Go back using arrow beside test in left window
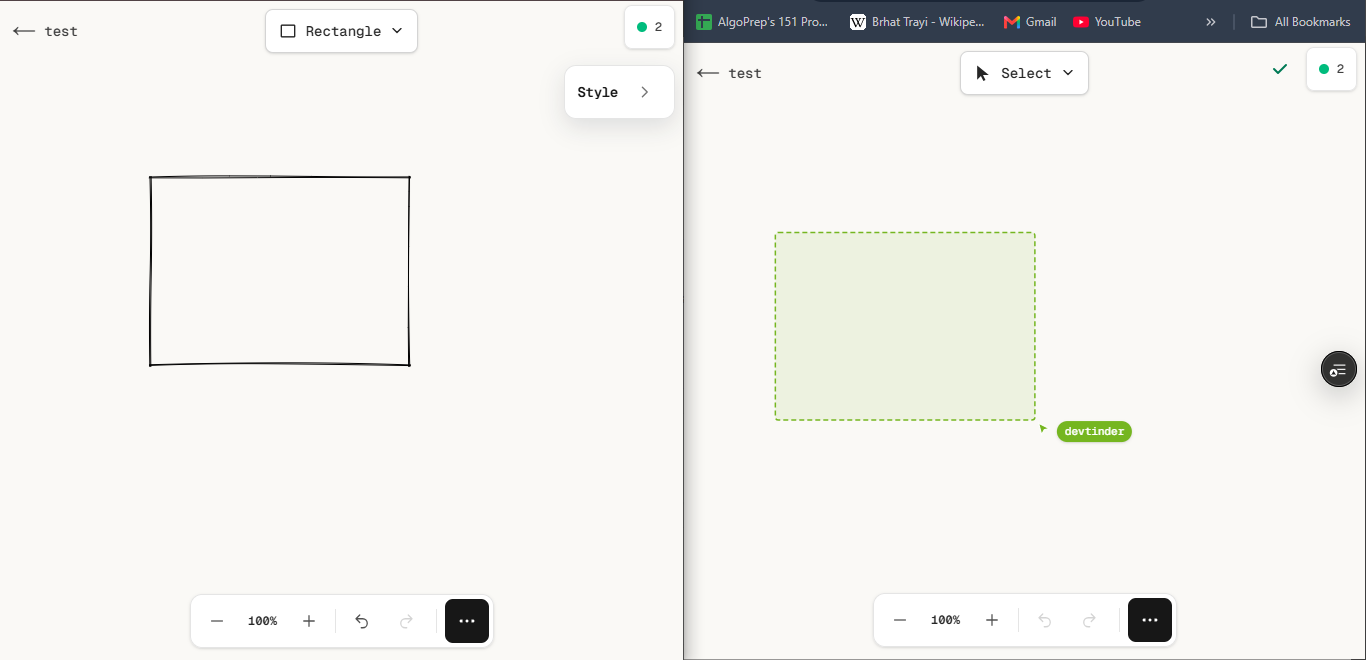This screenshot has width=1366, height=660. (x=24, y=31)
